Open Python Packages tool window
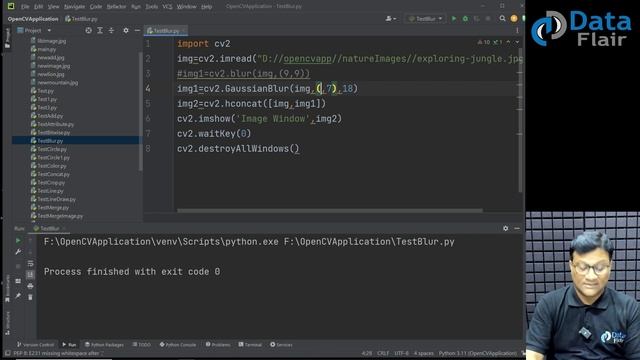The width and height of the screenshot is (640, 360). (104, 345)
